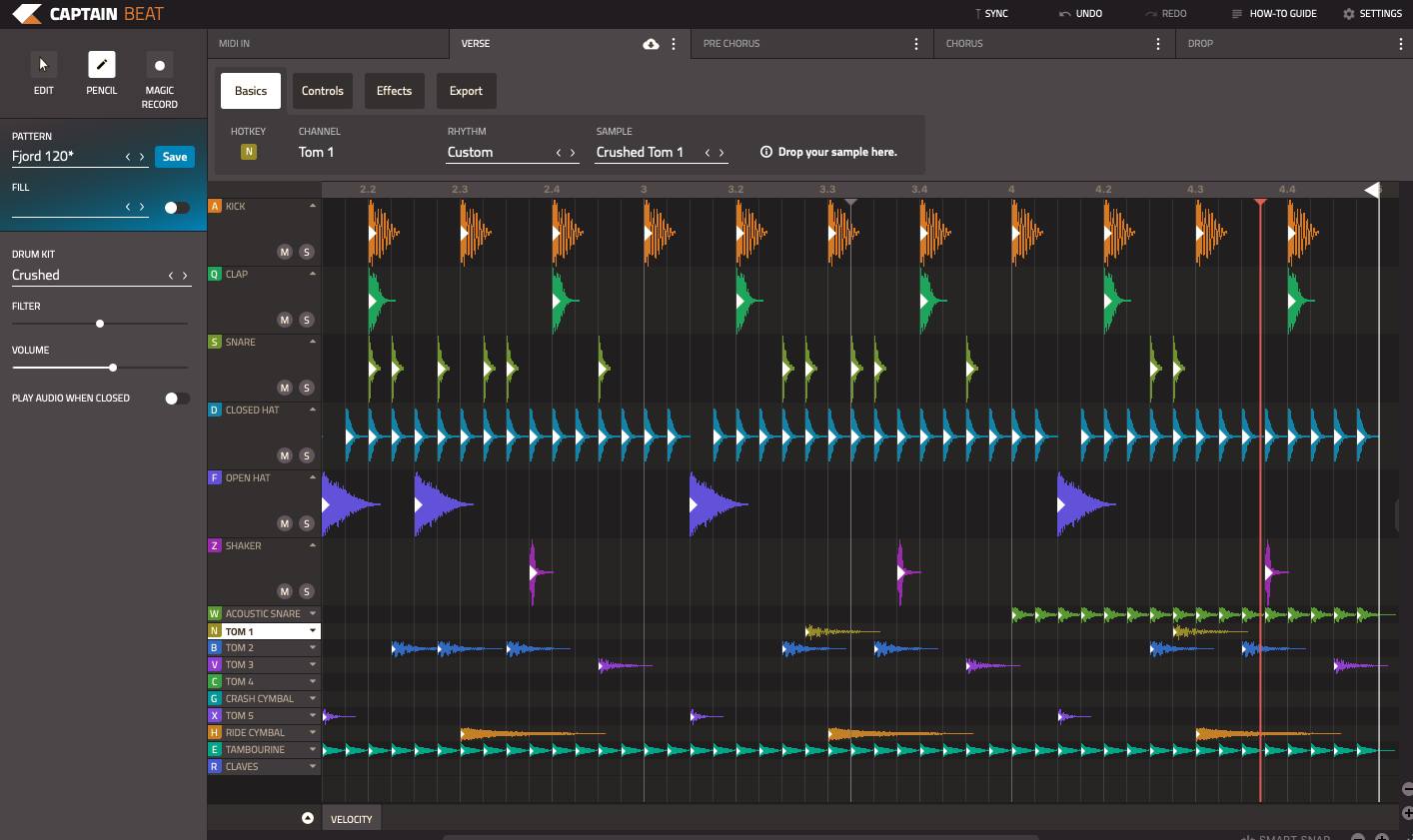
Task: Click the Snare hotkey S badge
Action: [214, 342]
